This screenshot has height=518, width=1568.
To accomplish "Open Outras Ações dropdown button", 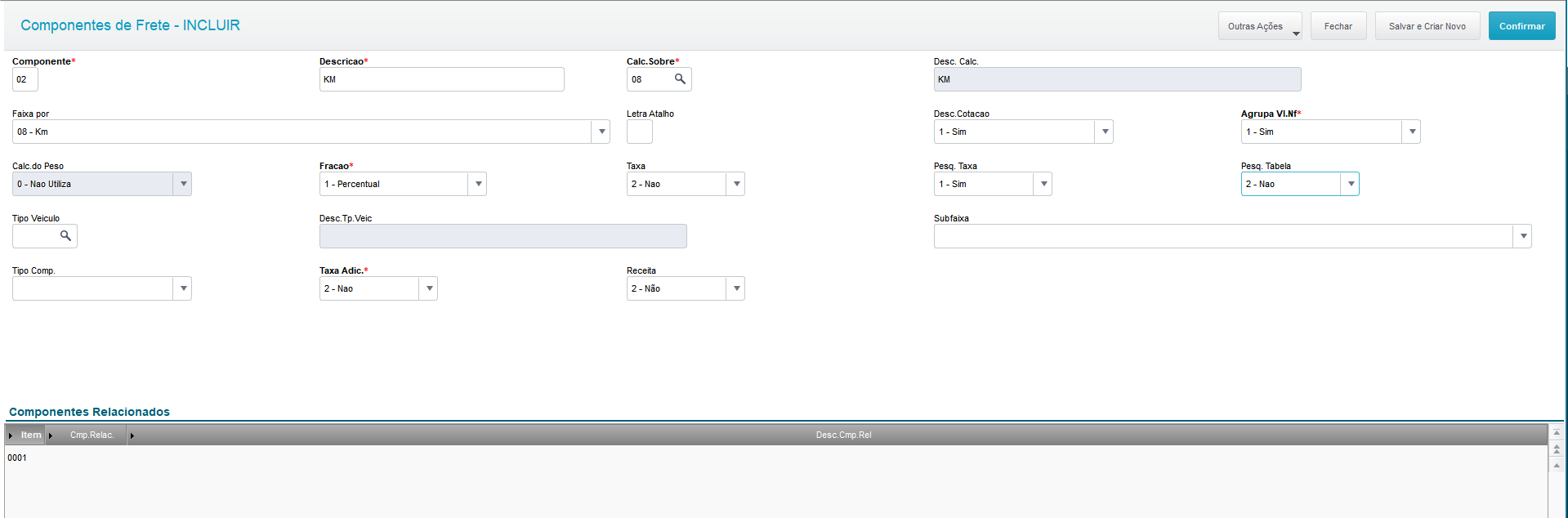I will [1260, 26].
